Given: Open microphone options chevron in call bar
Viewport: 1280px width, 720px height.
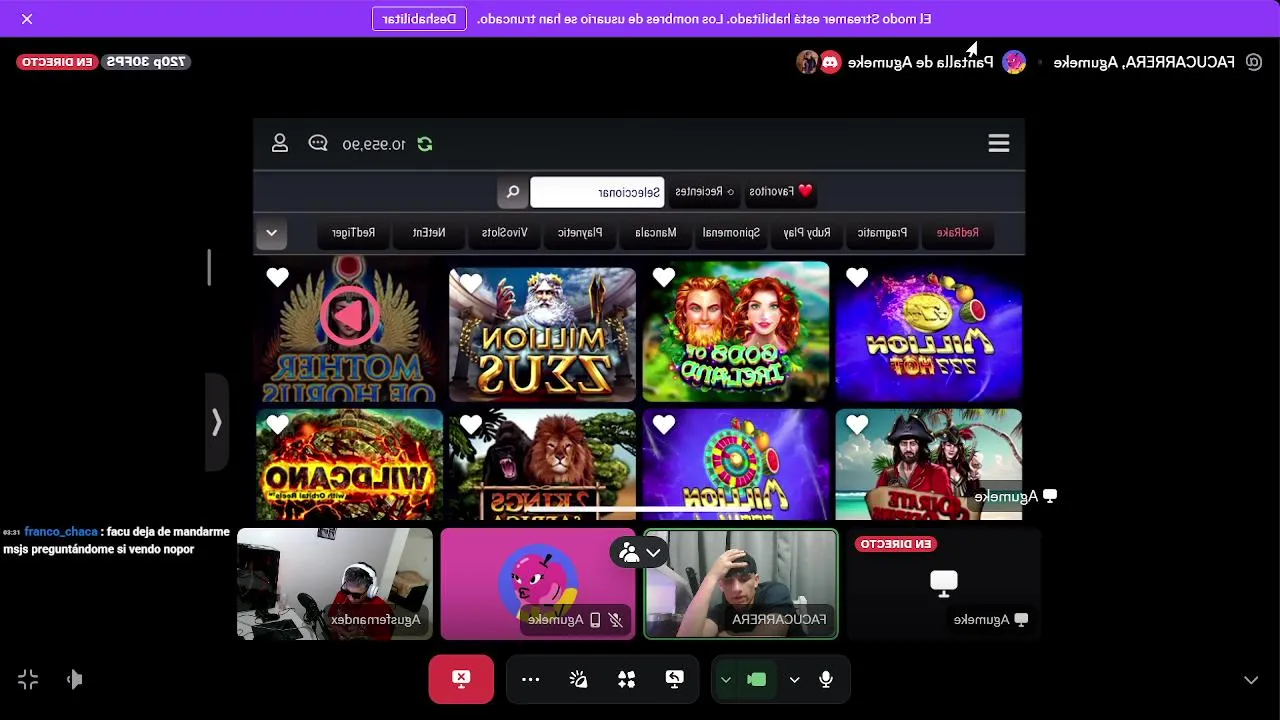Looking at the screenshot, I should point(794,680).
